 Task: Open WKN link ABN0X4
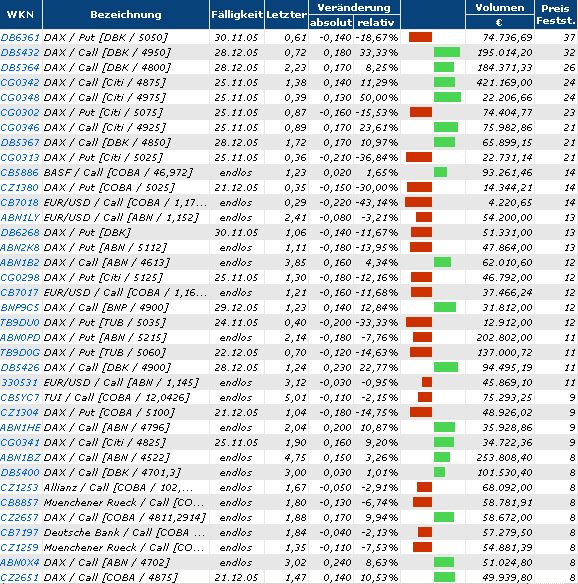20,562
